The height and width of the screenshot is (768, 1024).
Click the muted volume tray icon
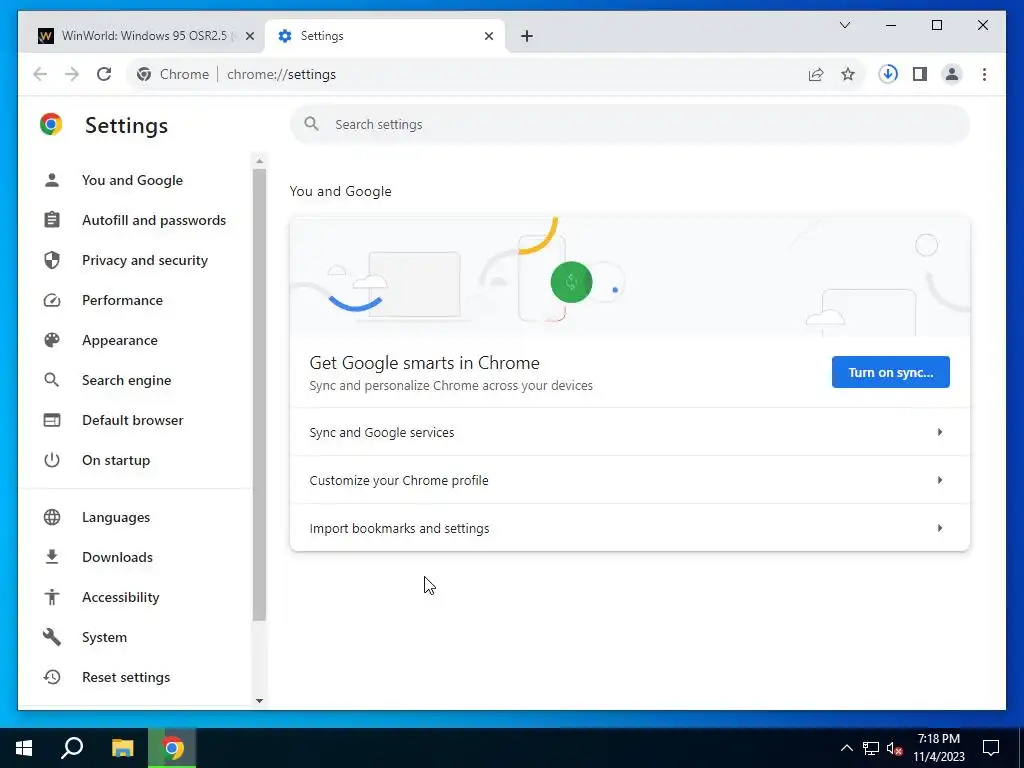point(894,748)
